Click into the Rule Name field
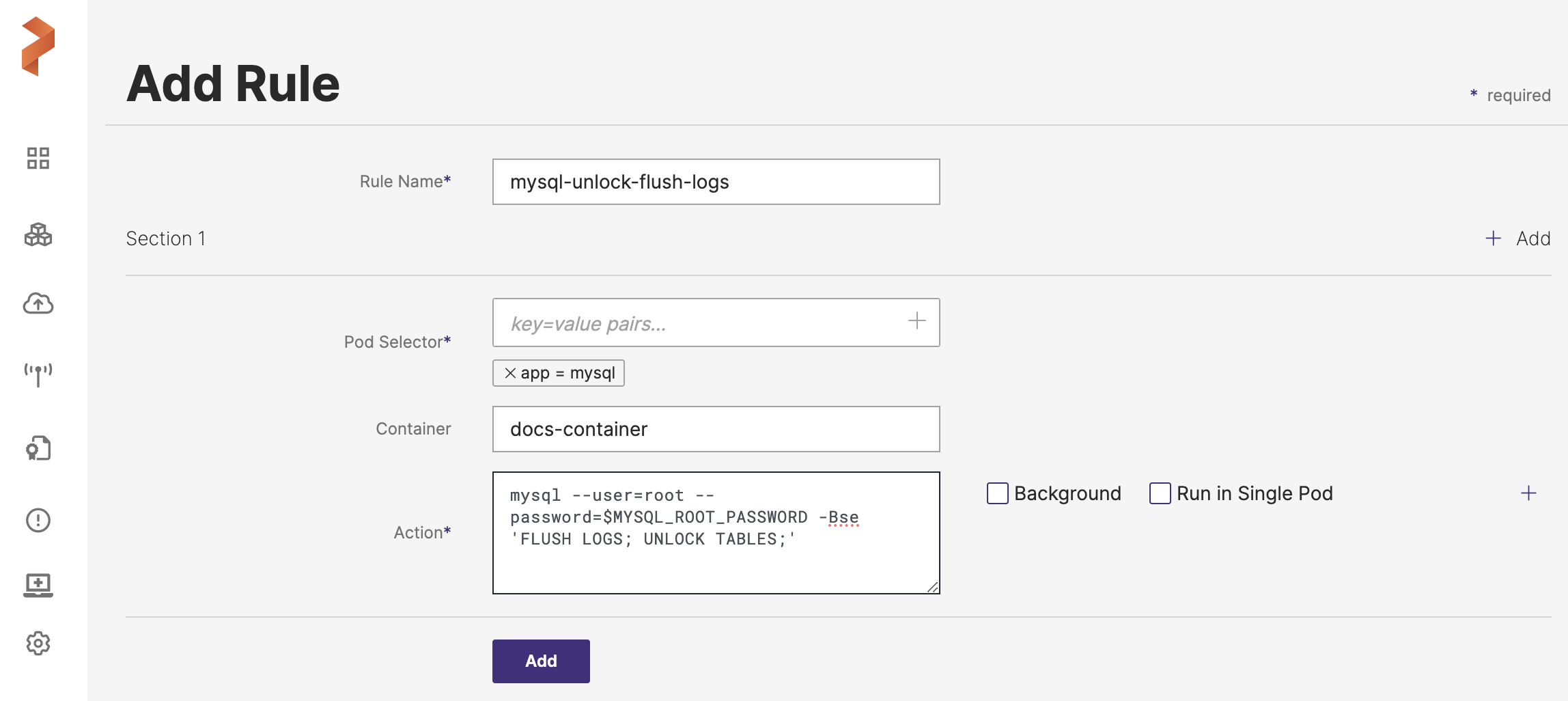Image resolution: width=1568 pixels, height=701 pixels. click(x=716, y=182)
